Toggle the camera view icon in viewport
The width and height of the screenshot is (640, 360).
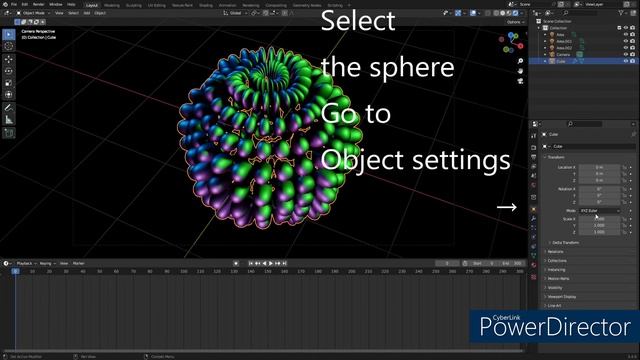pyautogui.click(x=520, y=81)
